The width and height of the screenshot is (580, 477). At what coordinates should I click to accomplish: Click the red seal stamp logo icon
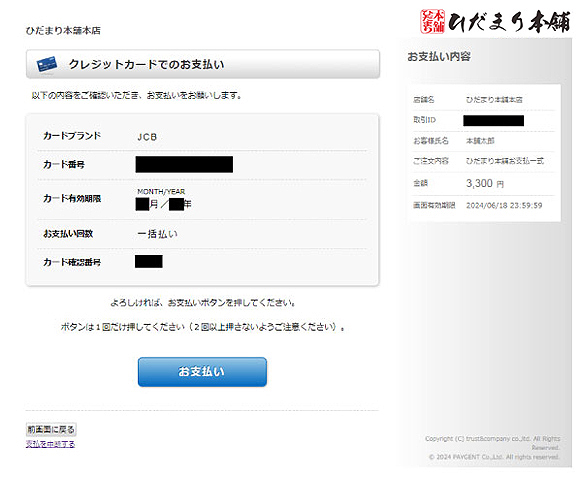point(432,22)
